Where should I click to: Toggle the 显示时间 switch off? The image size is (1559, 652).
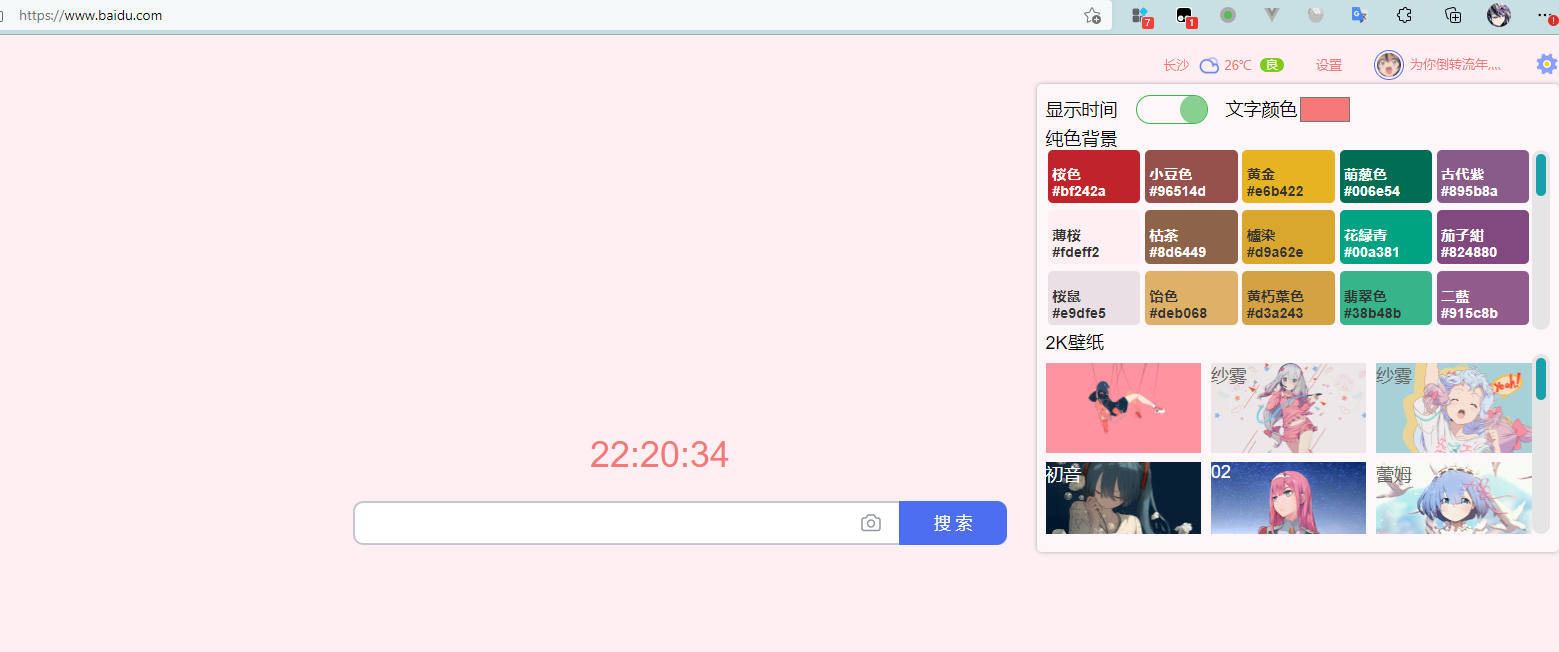pos(1172,110)
